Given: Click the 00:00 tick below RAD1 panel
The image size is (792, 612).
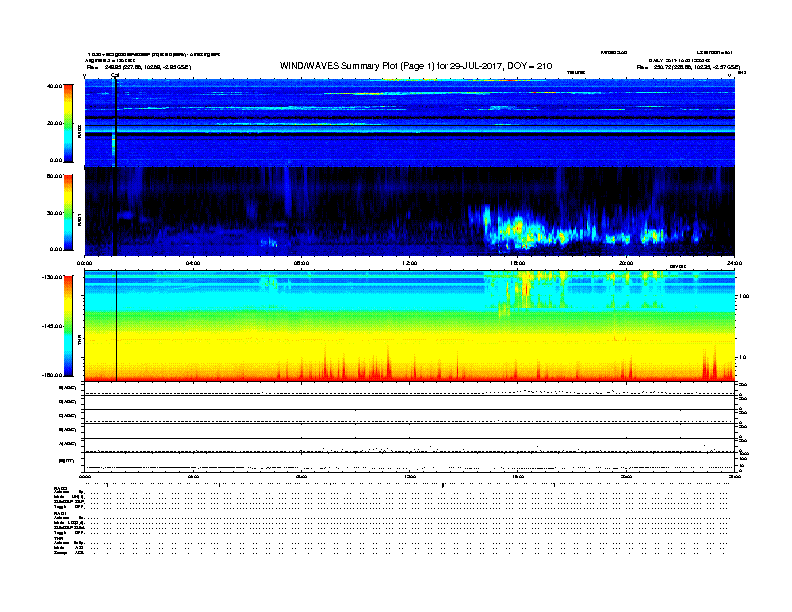Looking at the screenshot, I should pyautogui.click(x=84, y=263).
